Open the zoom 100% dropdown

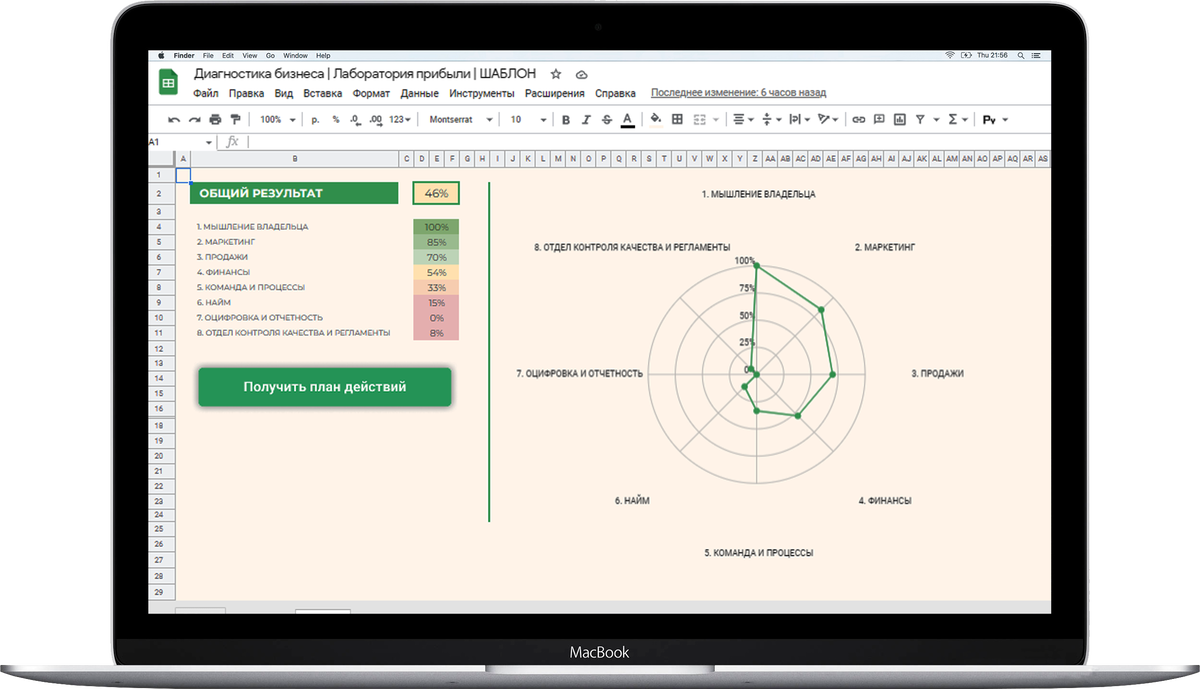[x=278, y=120]
